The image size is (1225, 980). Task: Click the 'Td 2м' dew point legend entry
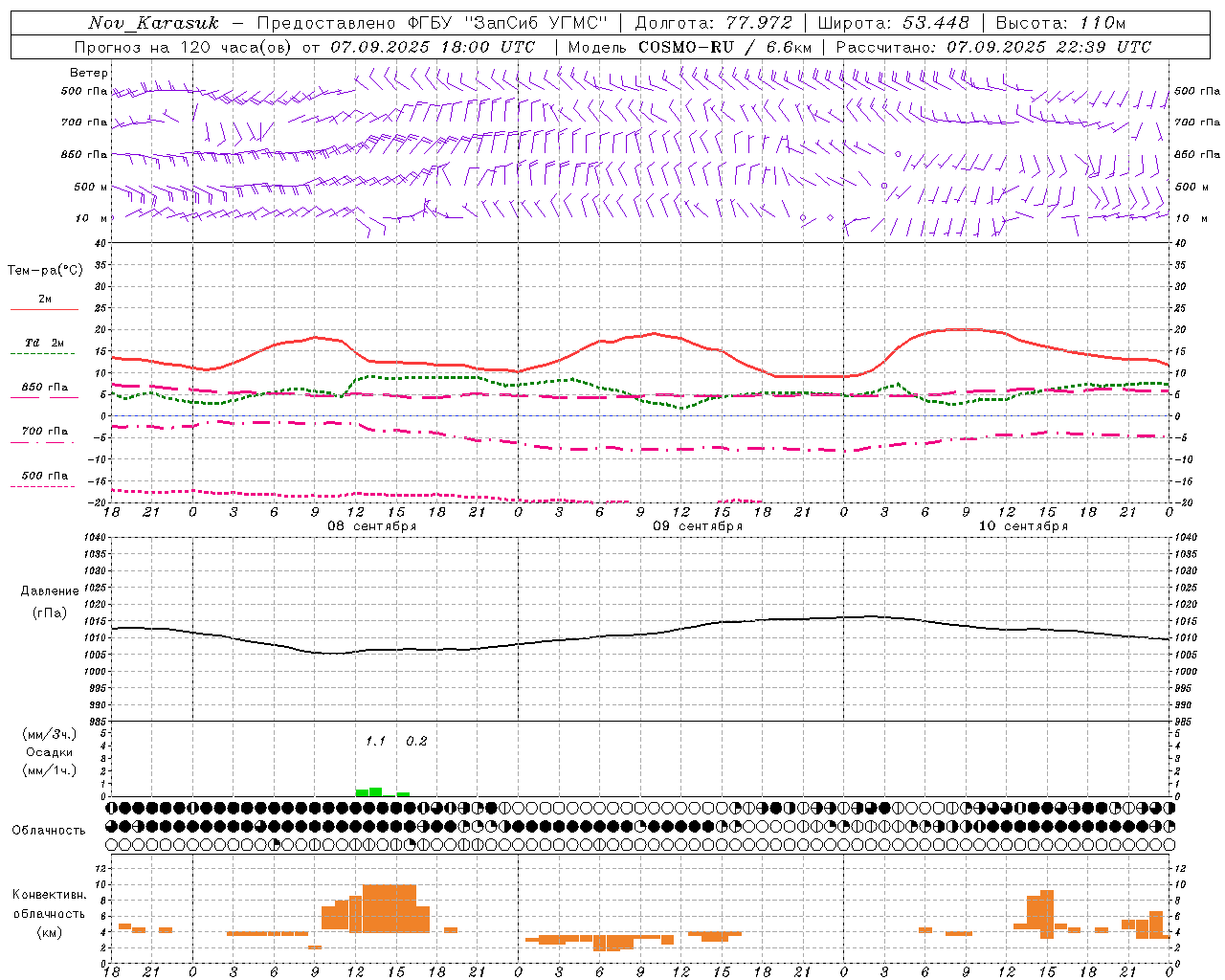coord(45,343)
